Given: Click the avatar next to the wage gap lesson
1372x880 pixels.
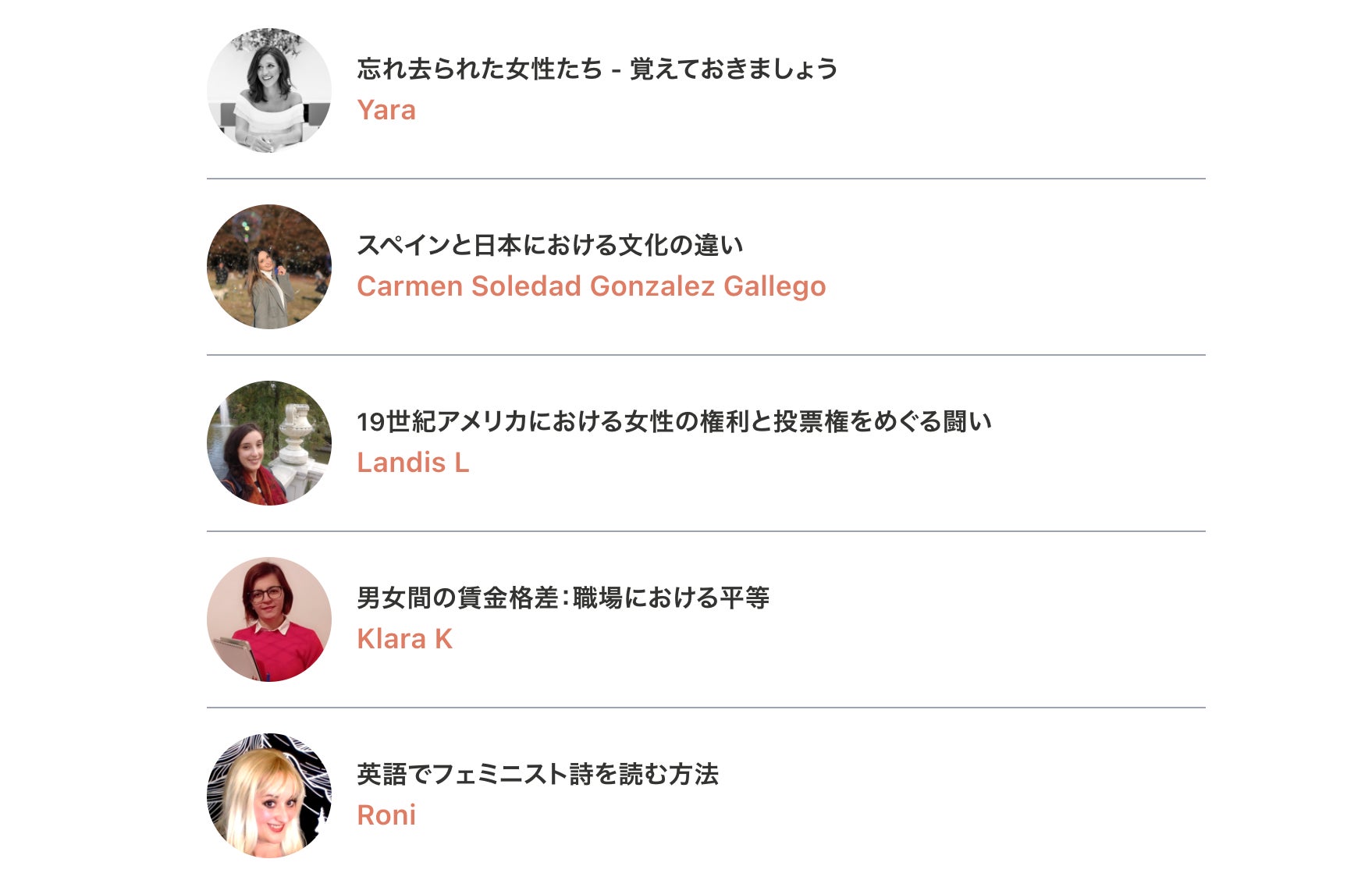Looking at the screenshot, I should (x=269, y=619).
